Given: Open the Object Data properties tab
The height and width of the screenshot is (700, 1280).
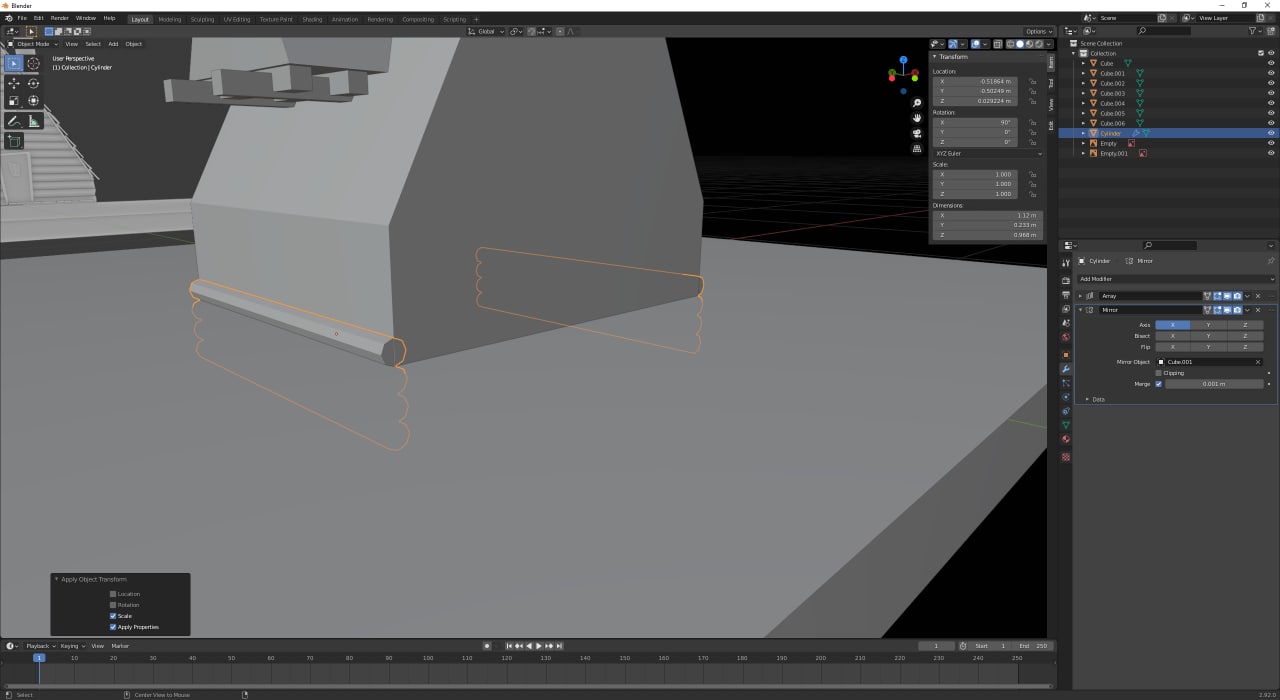Looking at the screenshot, I should tap(1066, 425).
